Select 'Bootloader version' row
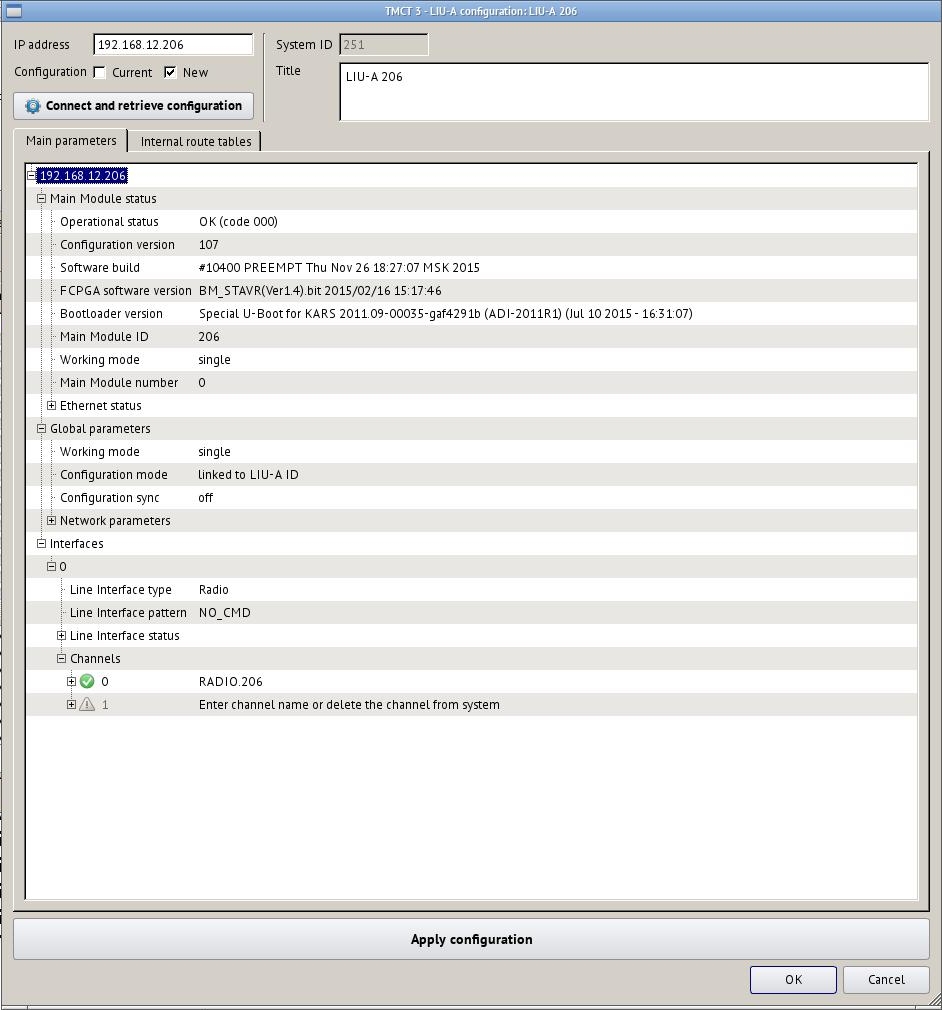 [x=472, y=314]
